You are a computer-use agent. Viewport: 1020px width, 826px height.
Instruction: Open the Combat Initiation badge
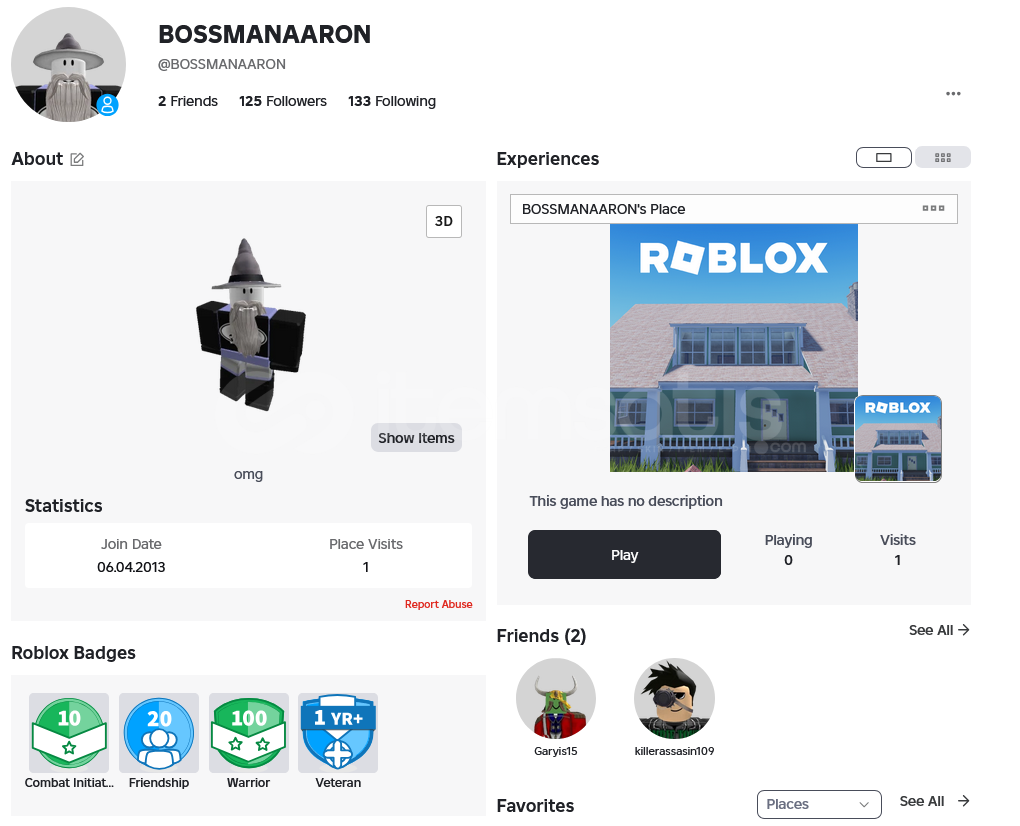69,732
